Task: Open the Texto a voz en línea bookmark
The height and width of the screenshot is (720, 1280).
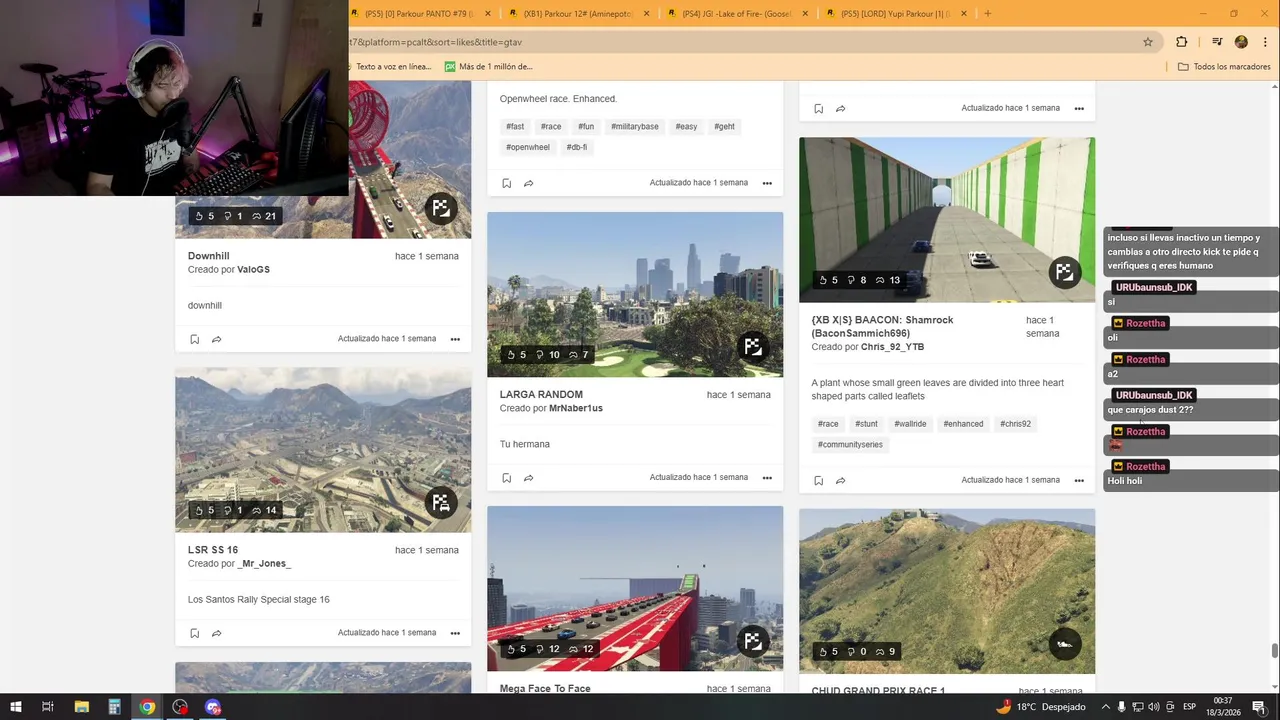Action: (x=390, y=67)
